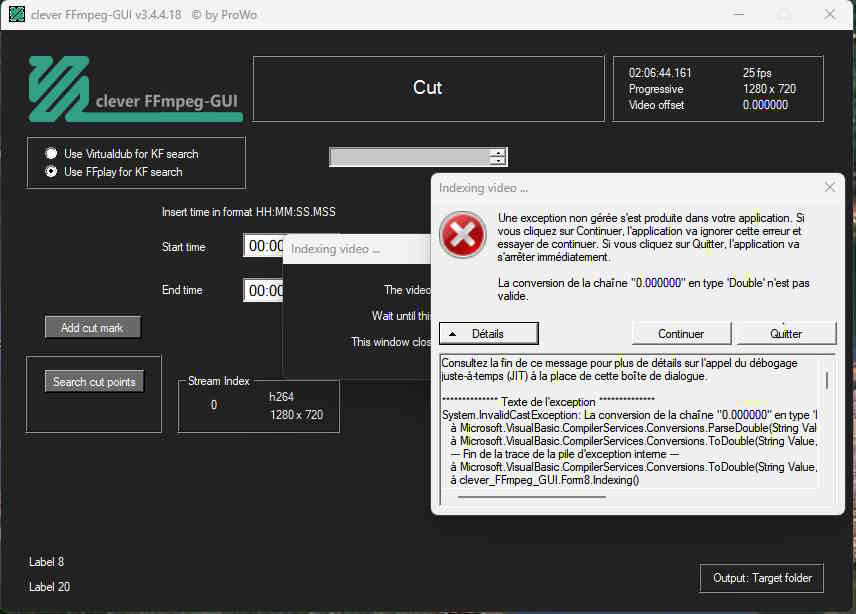Image resolution: width=856 pixels, height=614 pixels.
Task: Click the red error icon in dialog
Action: [x=463, y=235]
